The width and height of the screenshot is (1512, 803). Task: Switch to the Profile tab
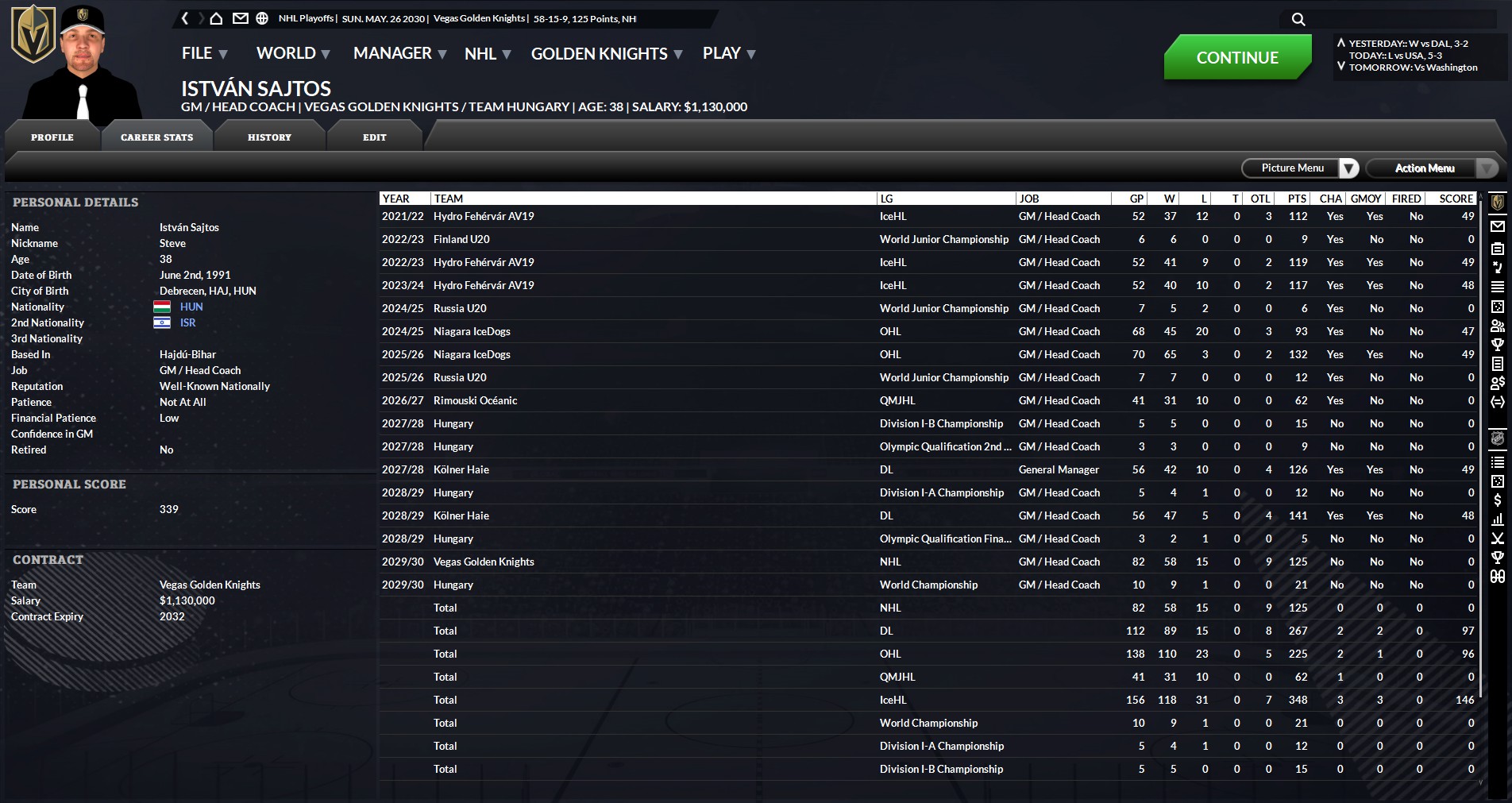point(52,137)
